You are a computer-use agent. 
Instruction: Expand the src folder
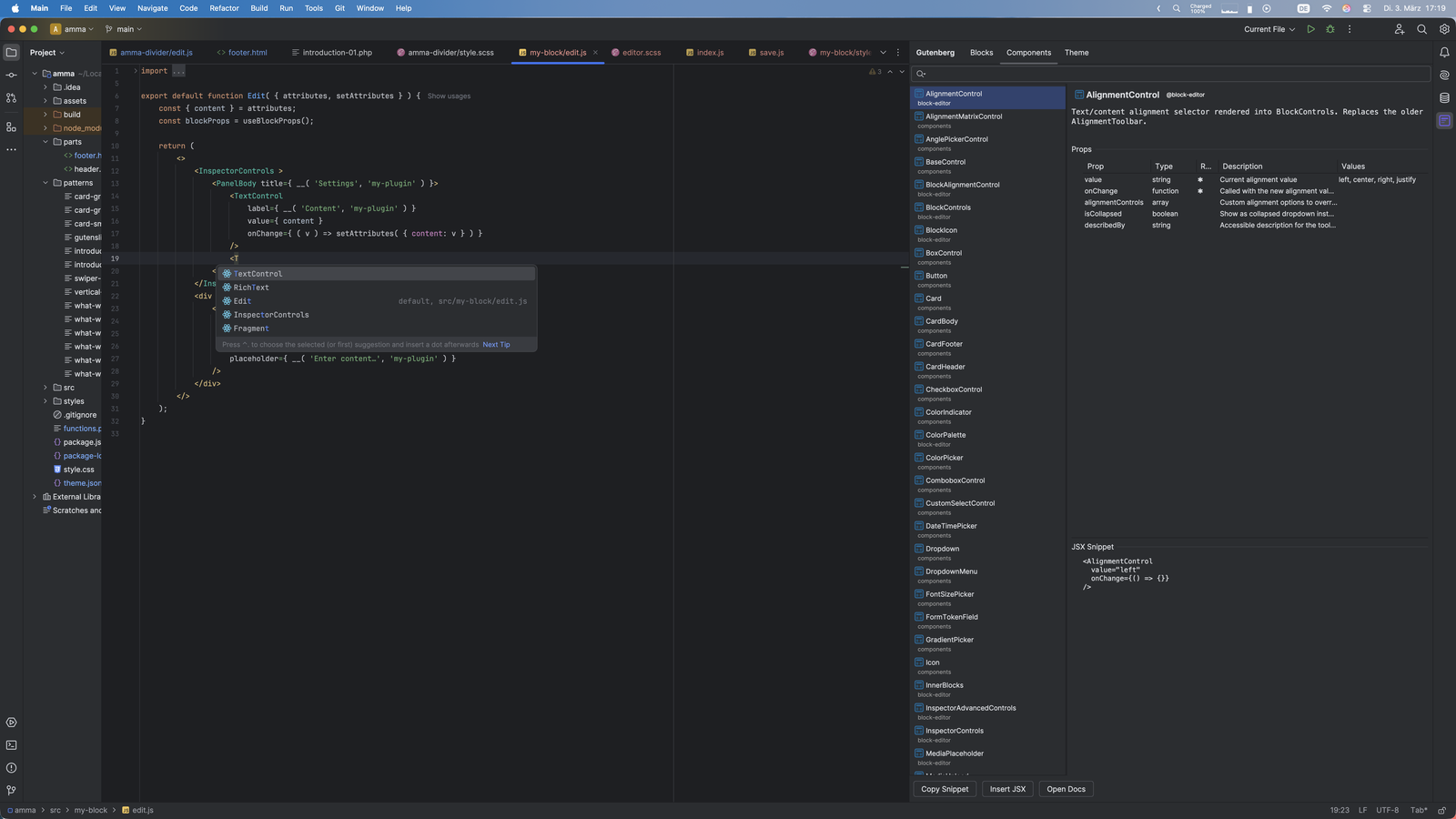click(45, 388)
